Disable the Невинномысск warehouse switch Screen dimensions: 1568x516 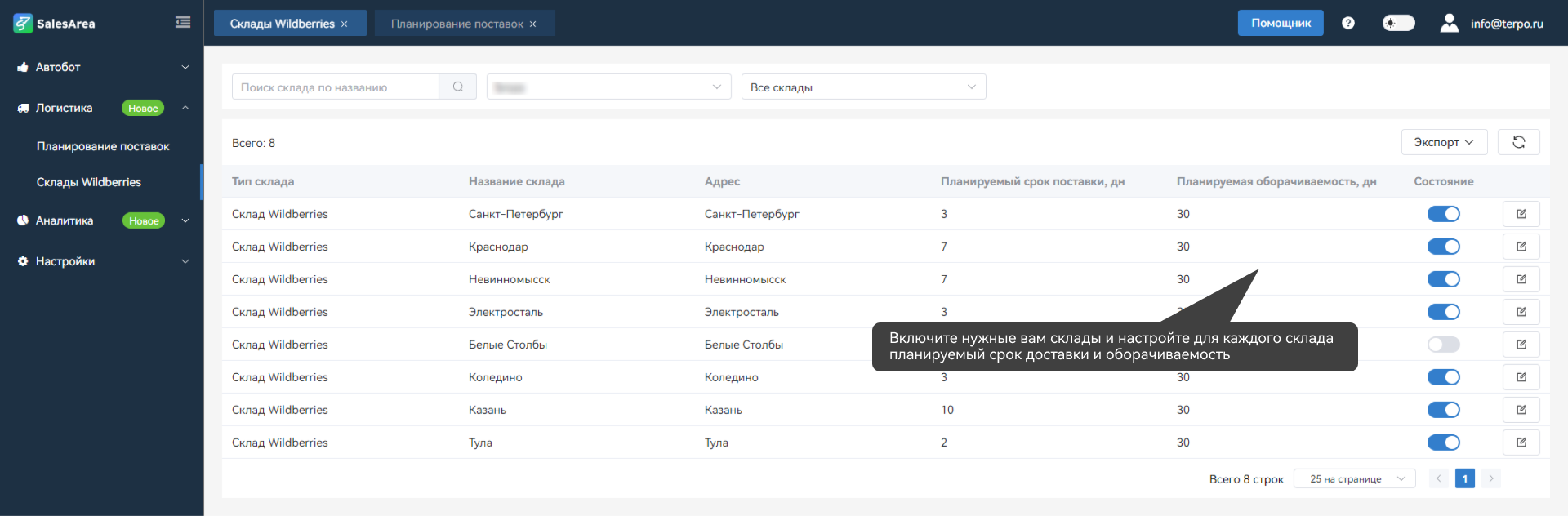1444,279
